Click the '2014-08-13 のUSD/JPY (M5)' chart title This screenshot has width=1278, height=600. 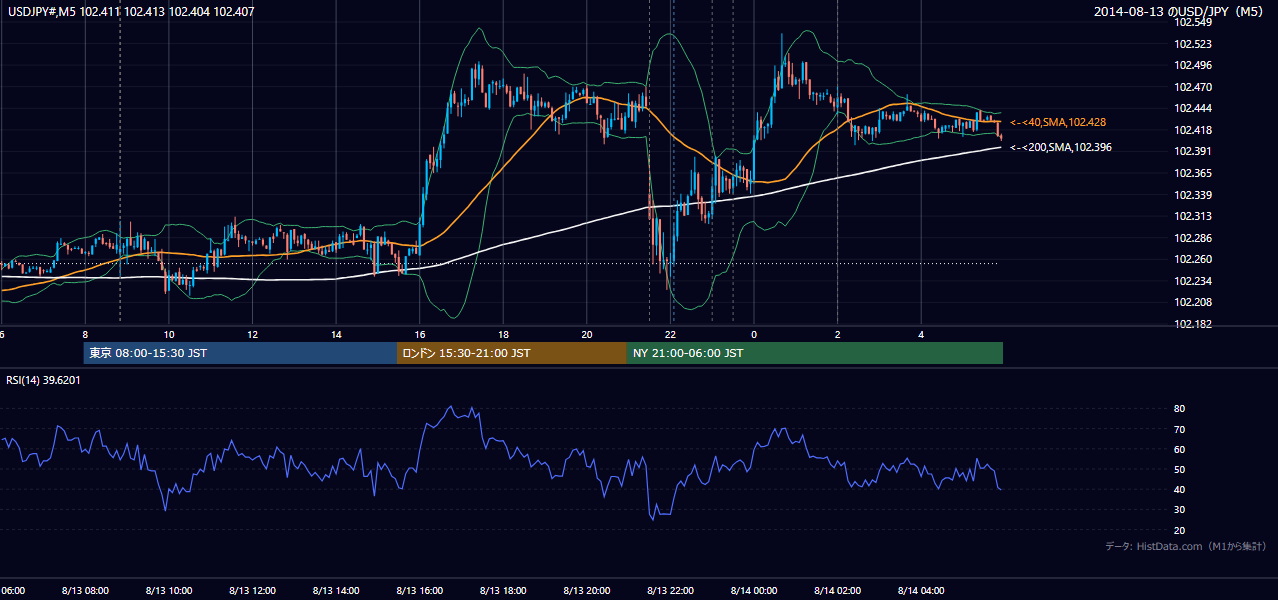point(1180,12)
